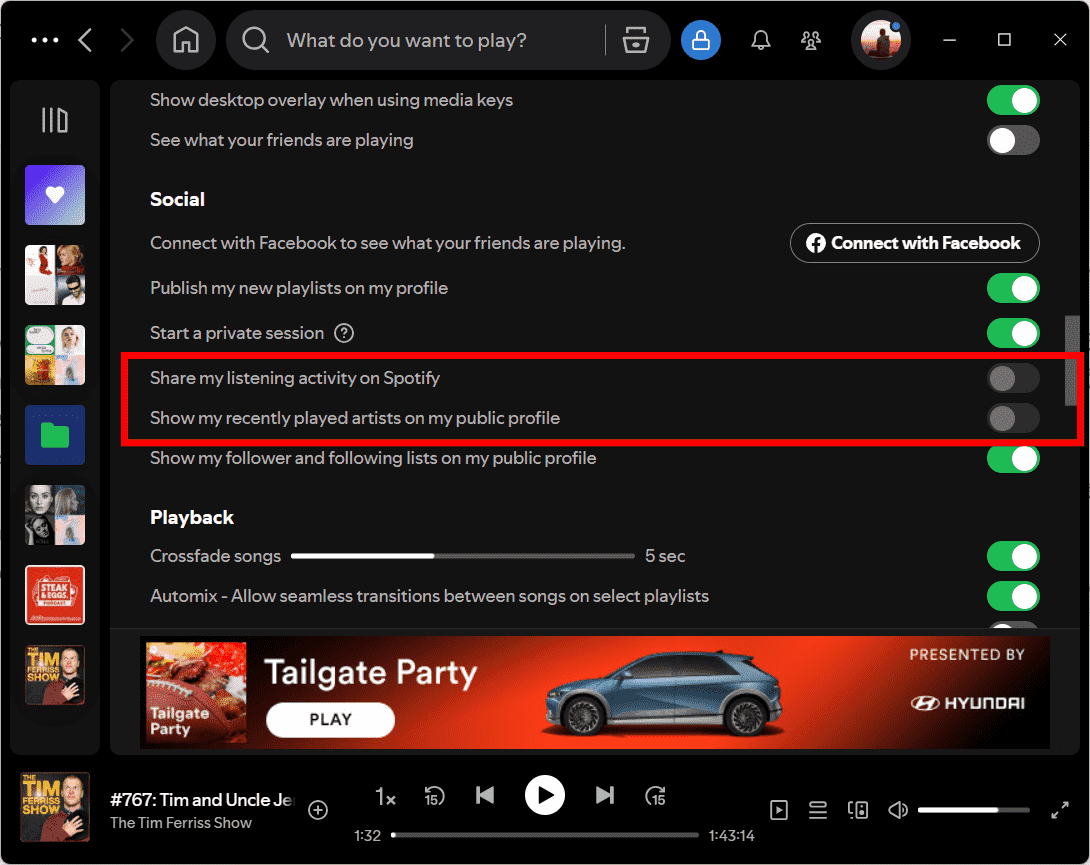Screen dimensions: 1090x865
Task: Turn off Start a private session
Action: 1013,333
